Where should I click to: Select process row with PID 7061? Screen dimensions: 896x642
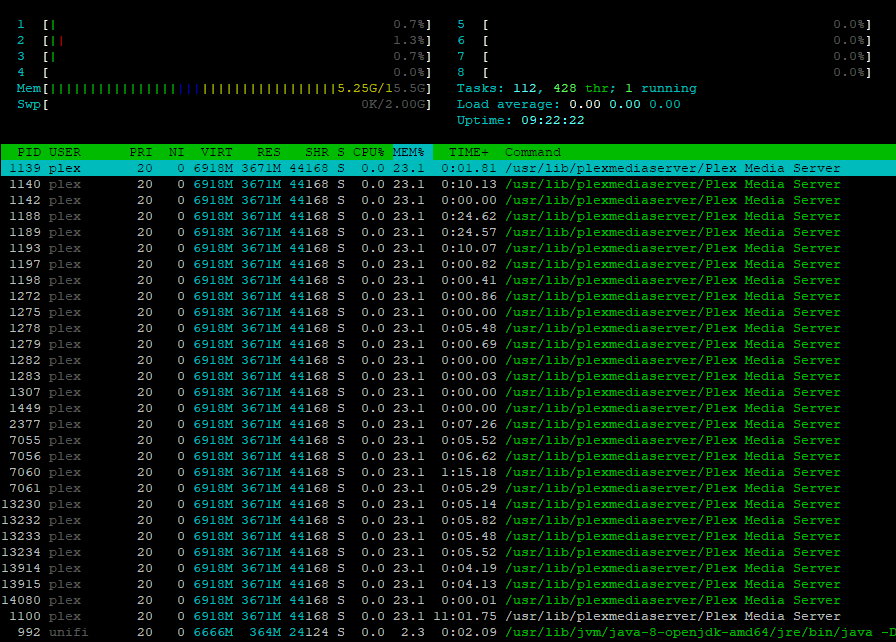448,488
